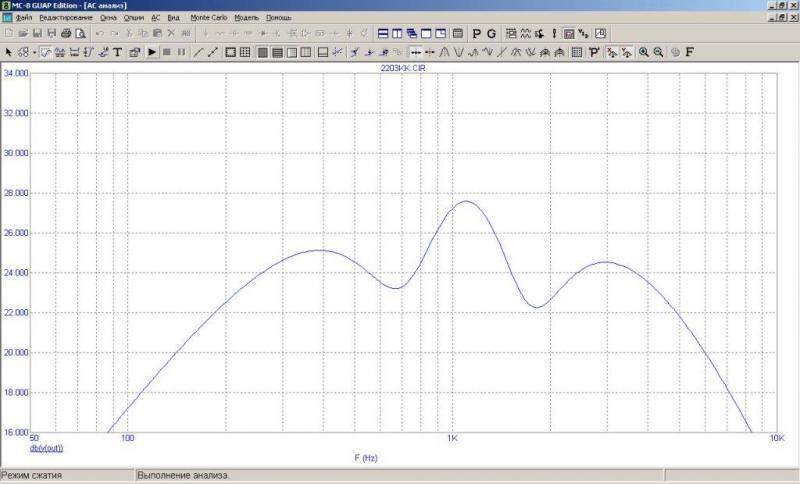Open the Monte Carlo menu
The image size is (800, 484).
coord(209,17)
